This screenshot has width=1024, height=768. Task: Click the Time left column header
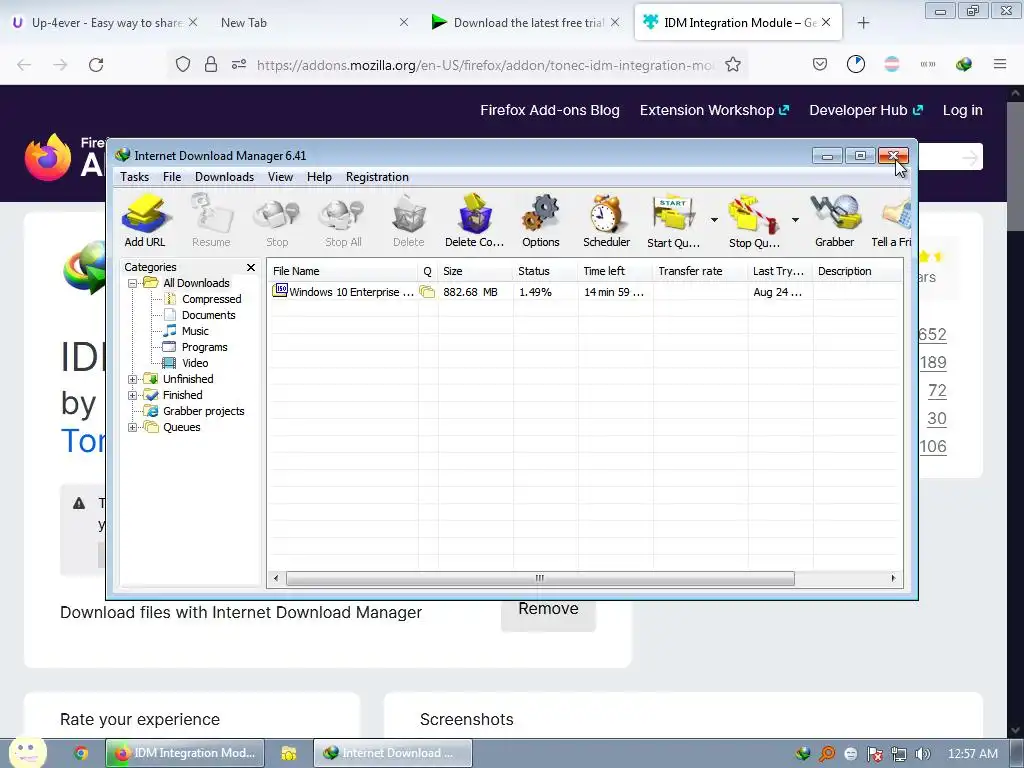click(615, 271)
